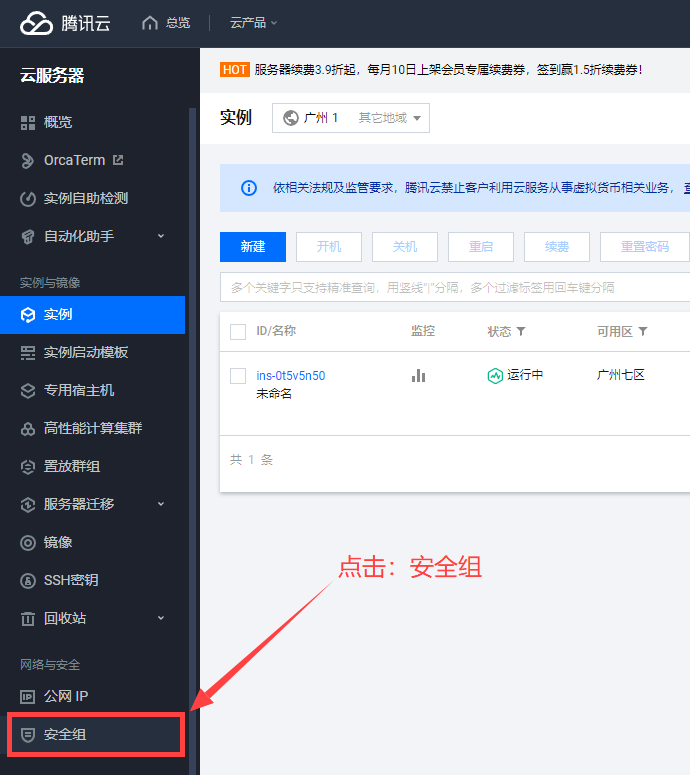Screen dimensions: 690x775
Task: Click the OrcaTerm sidebar icon
Action: pos(28,160)
